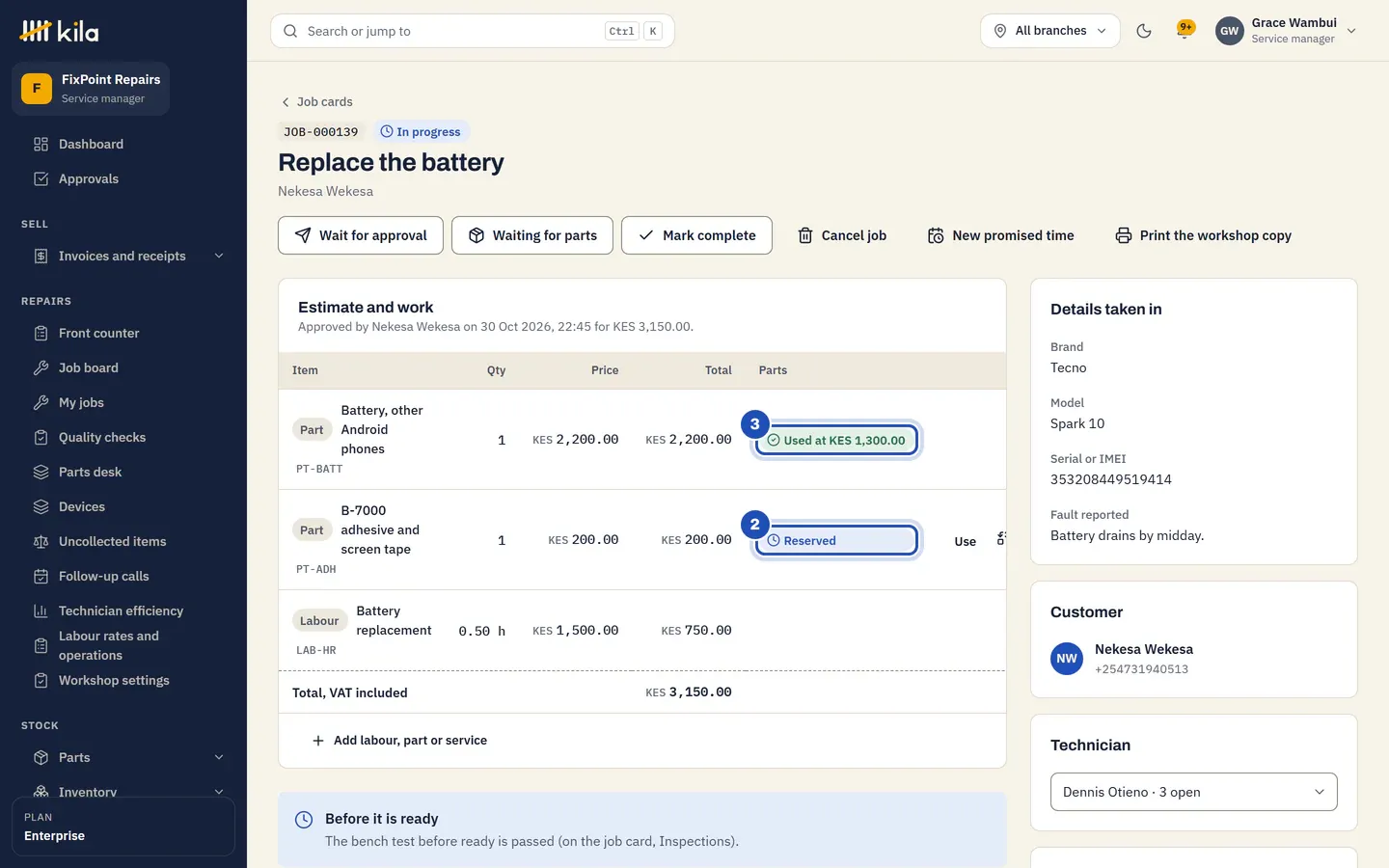Click the JOB-000139 job number

pyautogui.click(x=321, y=132)
